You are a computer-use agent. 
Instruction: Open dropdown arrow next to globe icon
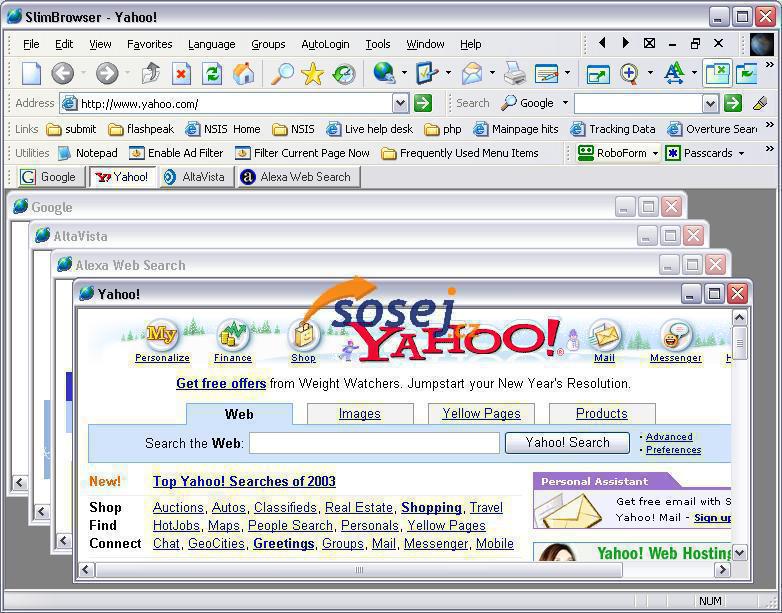404,73
